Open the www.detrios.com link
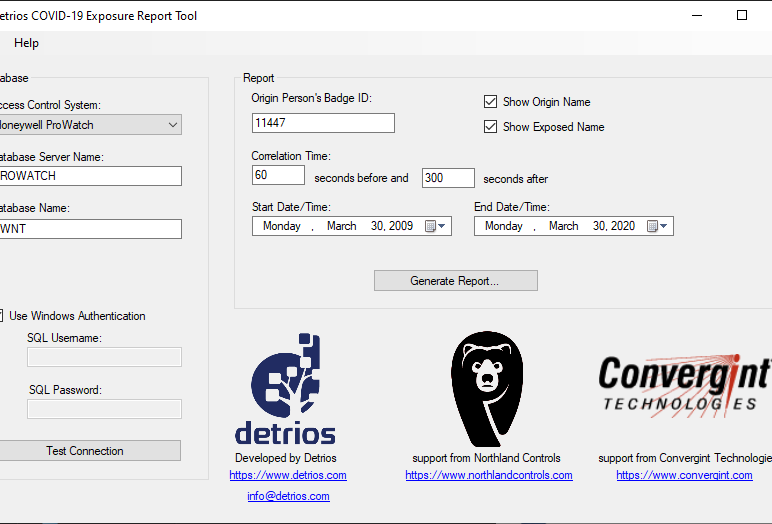 (x=288, y=475)
